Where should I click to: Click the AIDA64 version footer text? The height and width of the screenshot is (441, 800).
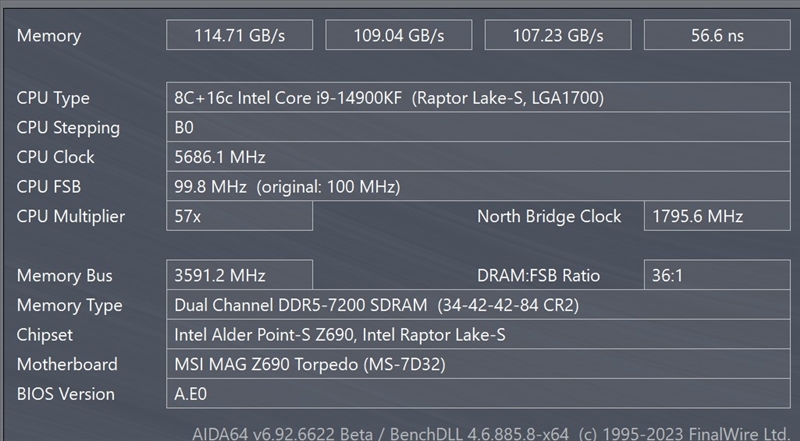coord(490,433)
